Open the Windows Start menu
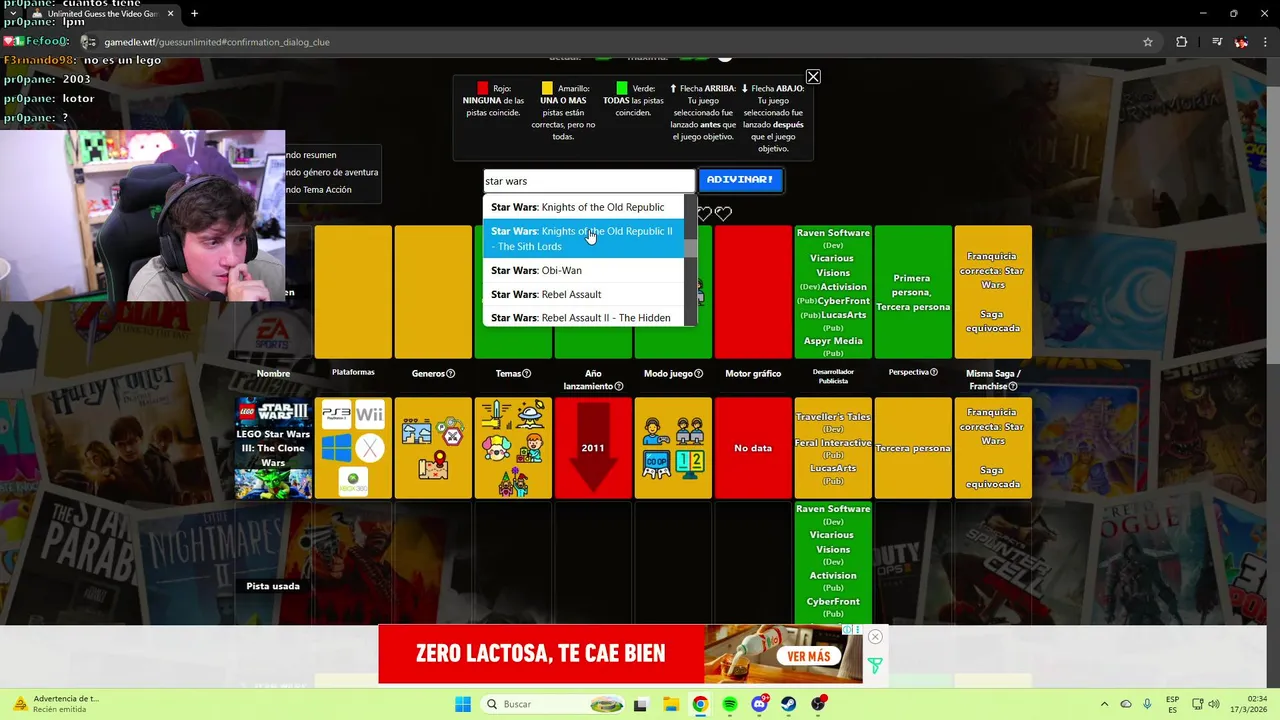The height and width of the screenshot is (720, 1280). pyautogui.click(x=463, y=704)
